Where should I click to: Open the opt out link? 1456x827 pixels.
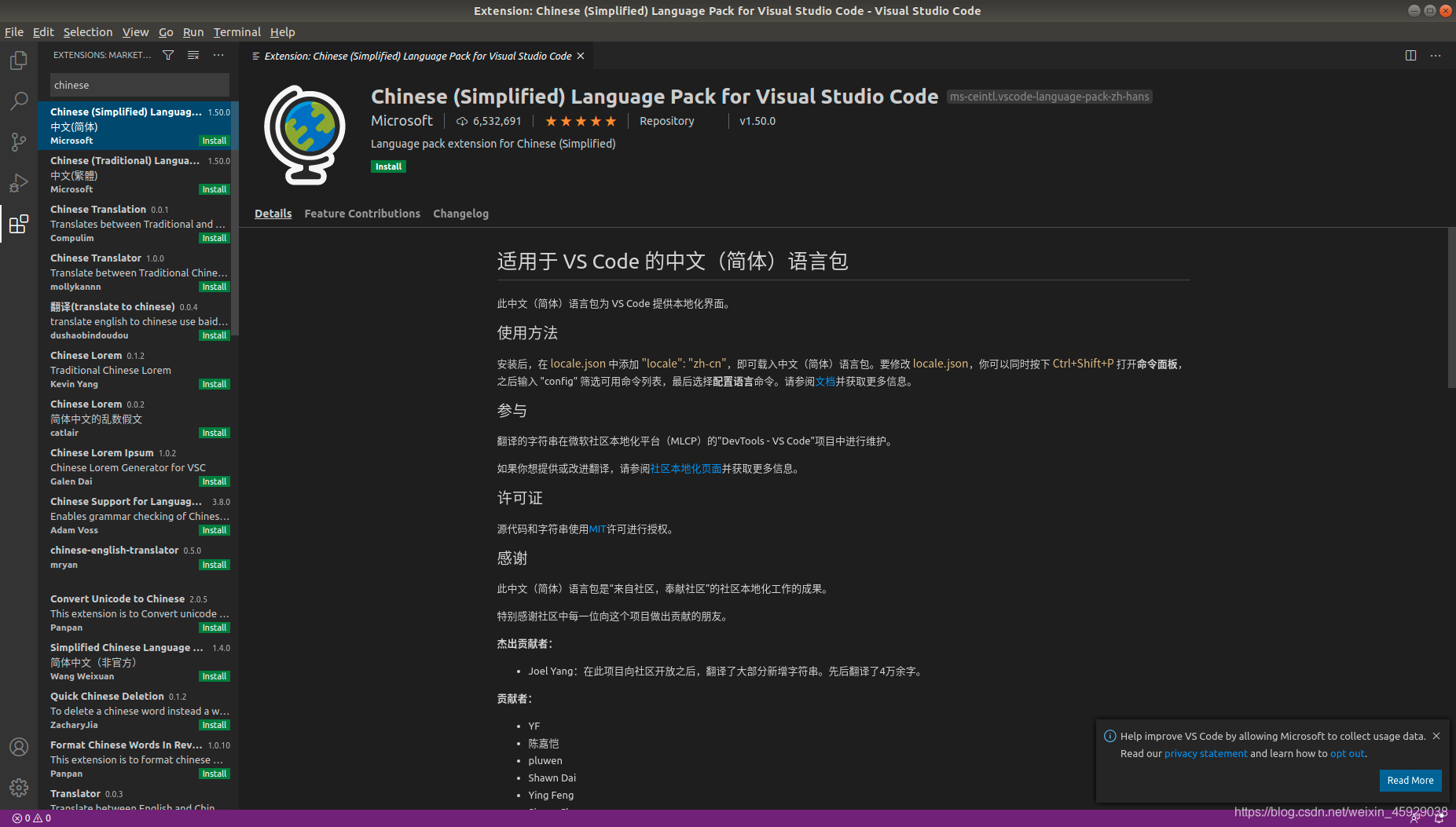pyautogui.click(x=1348, y=754)
